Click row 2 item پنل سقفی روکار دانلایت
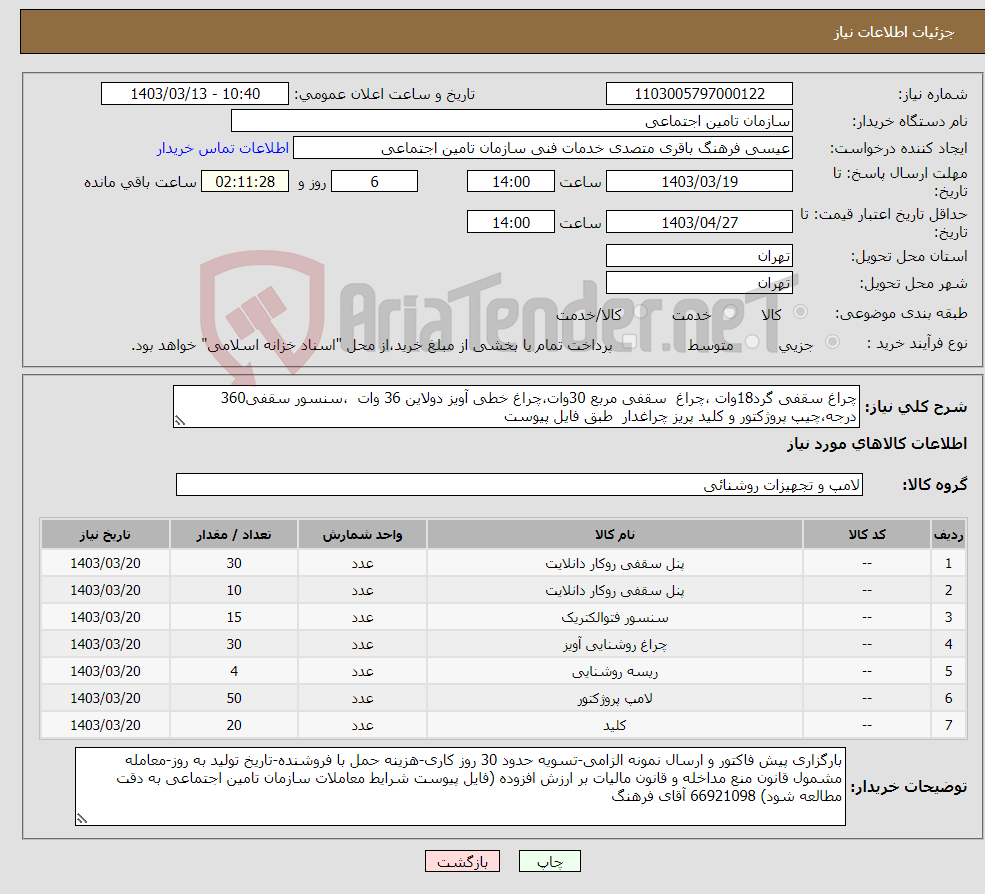The width and height of the screenshot is (985, 894). click(615, 591)
